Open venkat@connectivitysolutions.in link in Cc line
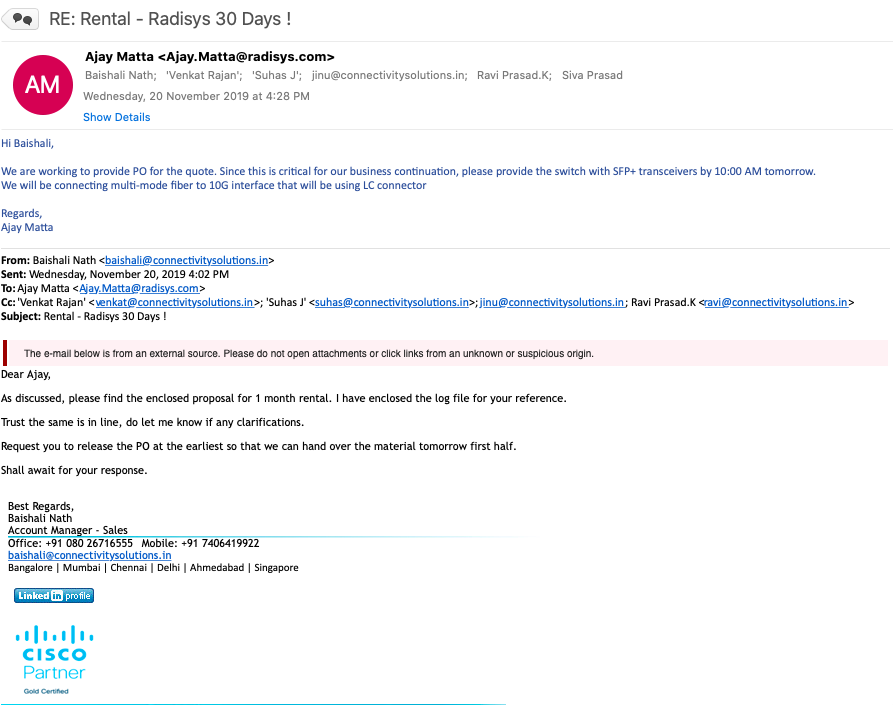 pos(174,302)
